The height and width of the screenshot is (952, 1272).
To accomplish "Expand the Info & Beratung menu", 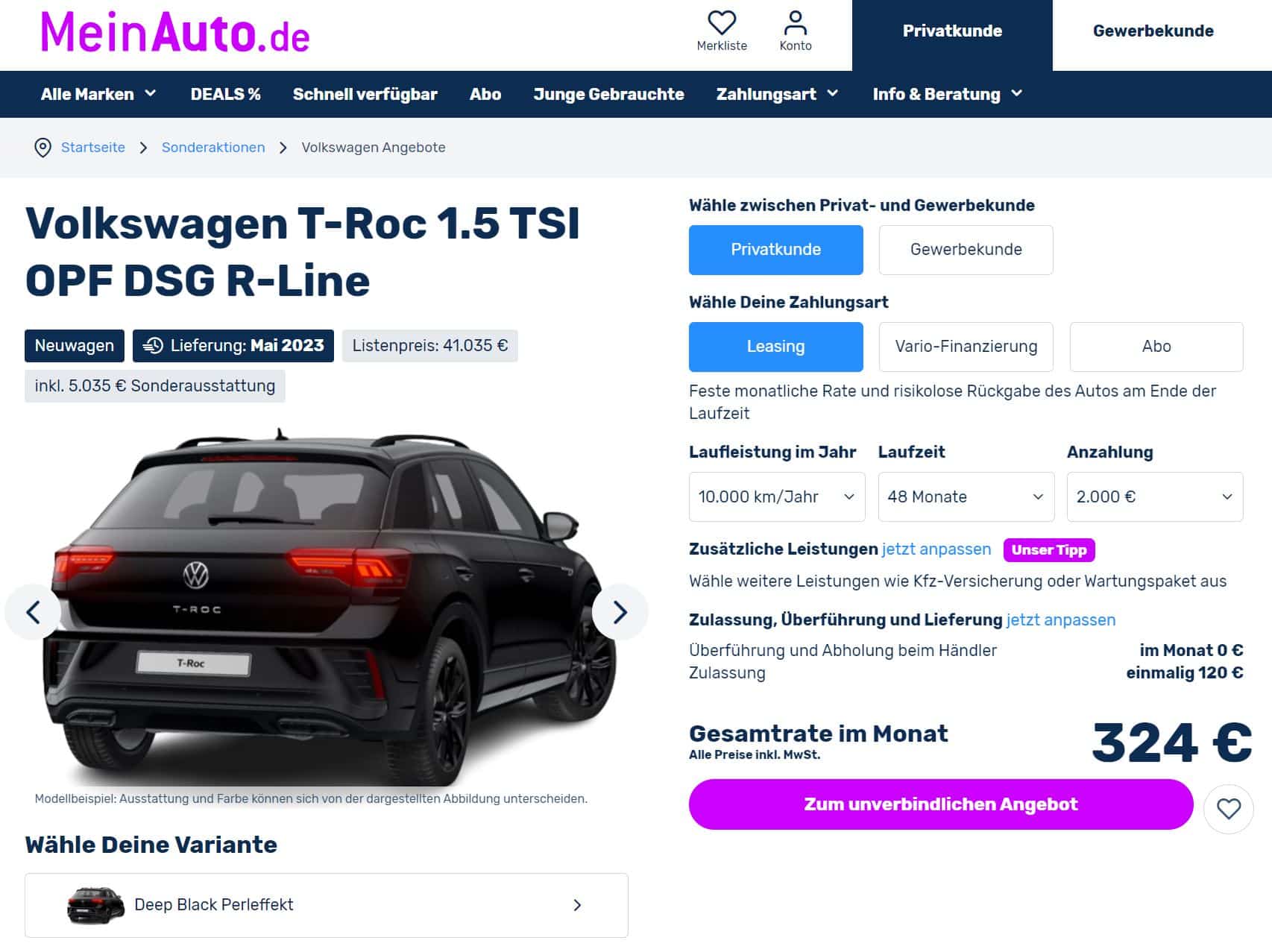I will click(x=947, y=94).
